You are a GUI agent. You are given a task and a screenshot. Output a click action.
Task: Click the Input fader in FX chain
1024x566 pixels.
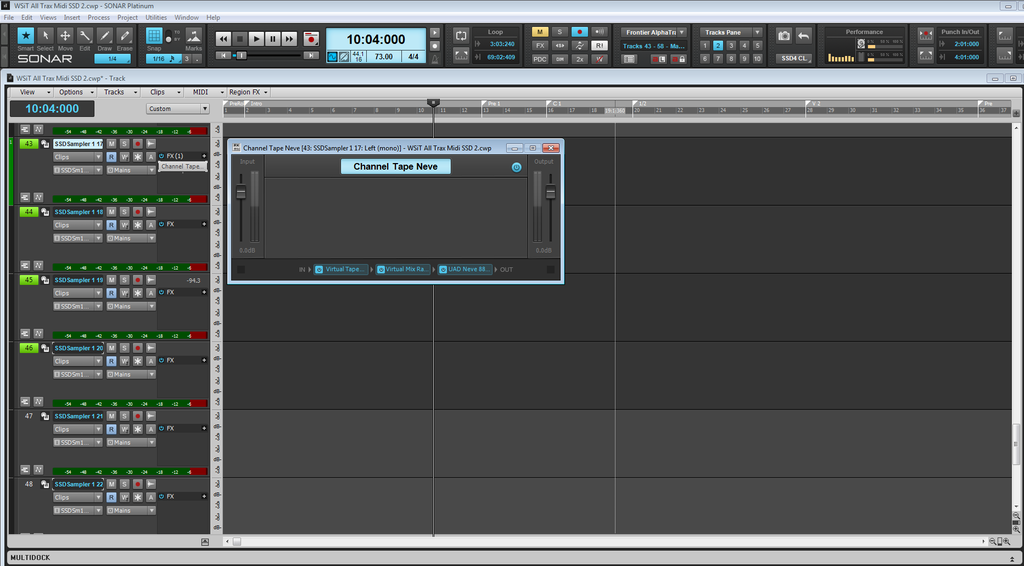click(x=241, y=192)
